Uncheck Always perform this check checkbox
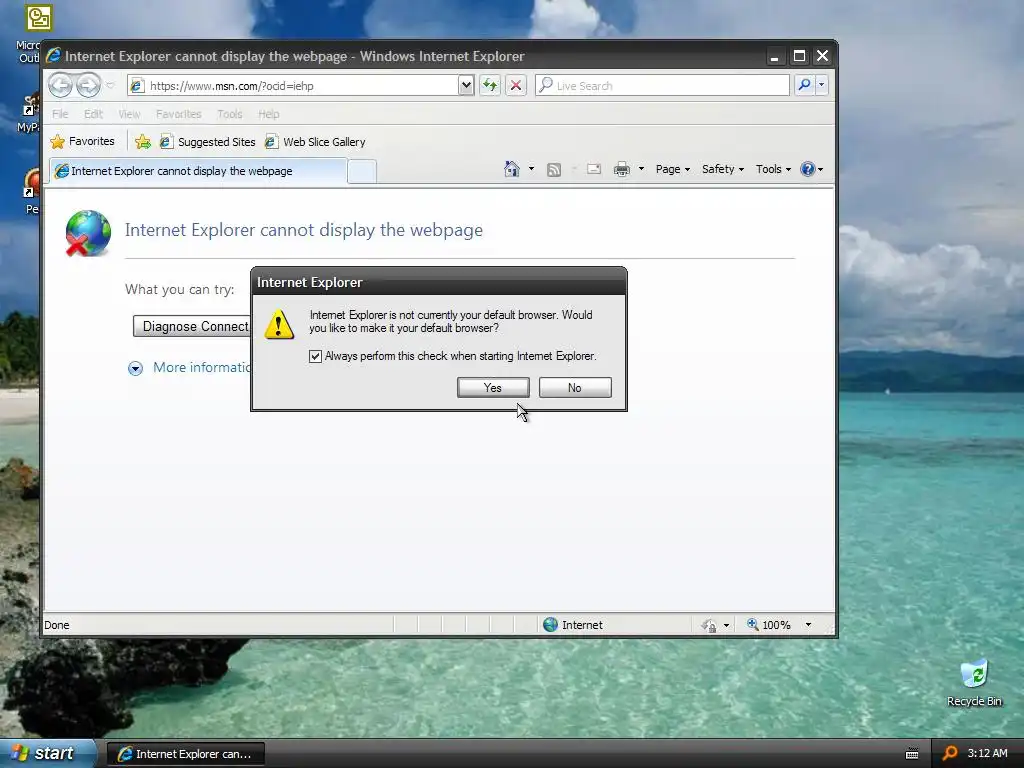 pos(315,356)
